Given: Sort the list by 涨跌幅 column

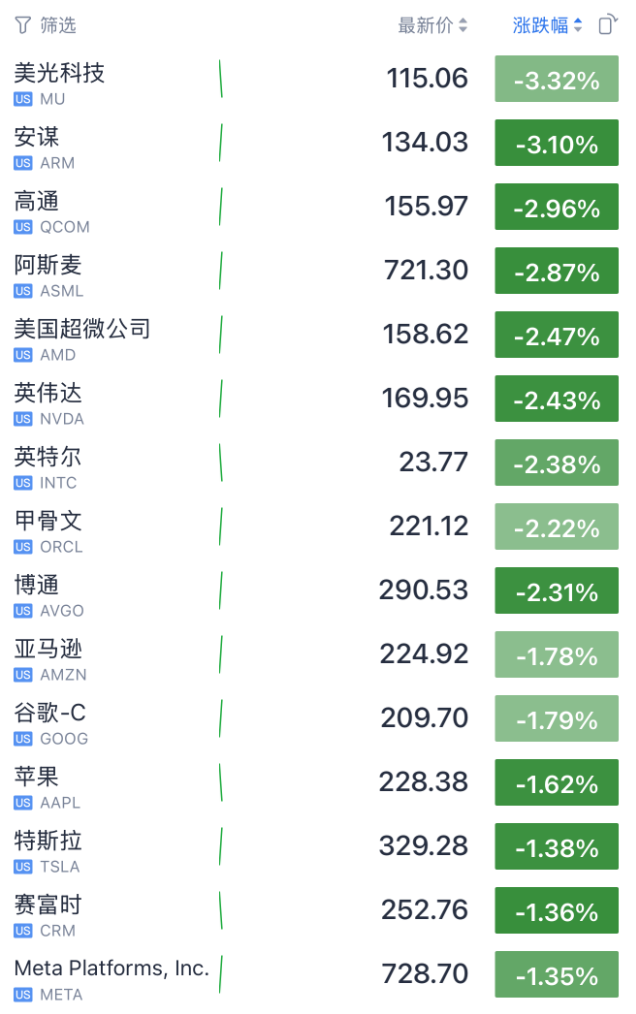Looking at the screenshot, I should point(547,26).
